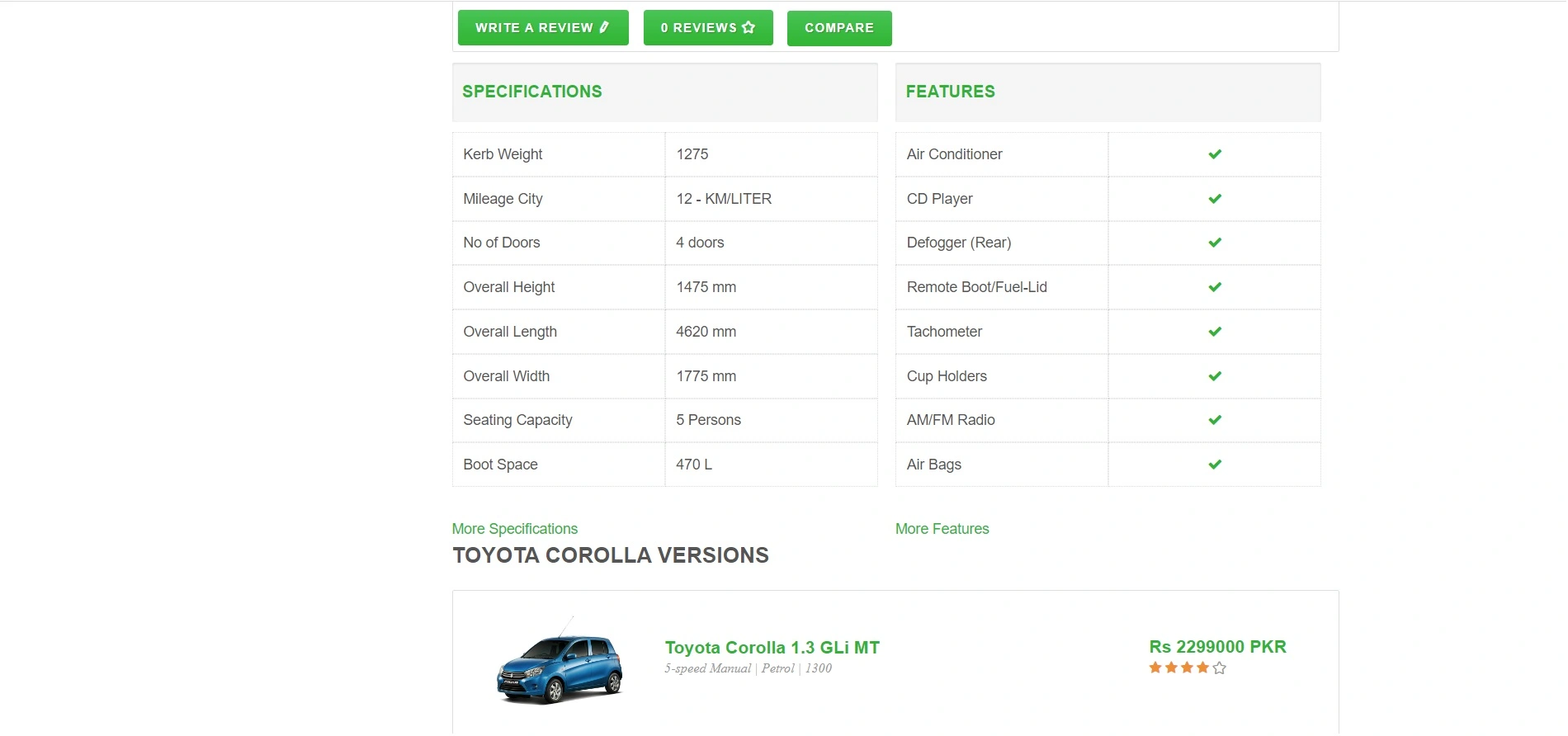This screenshot has width=1568, height=736.
Task: Click the Toyota Corolla Versions heading
Action: (611, 555)
